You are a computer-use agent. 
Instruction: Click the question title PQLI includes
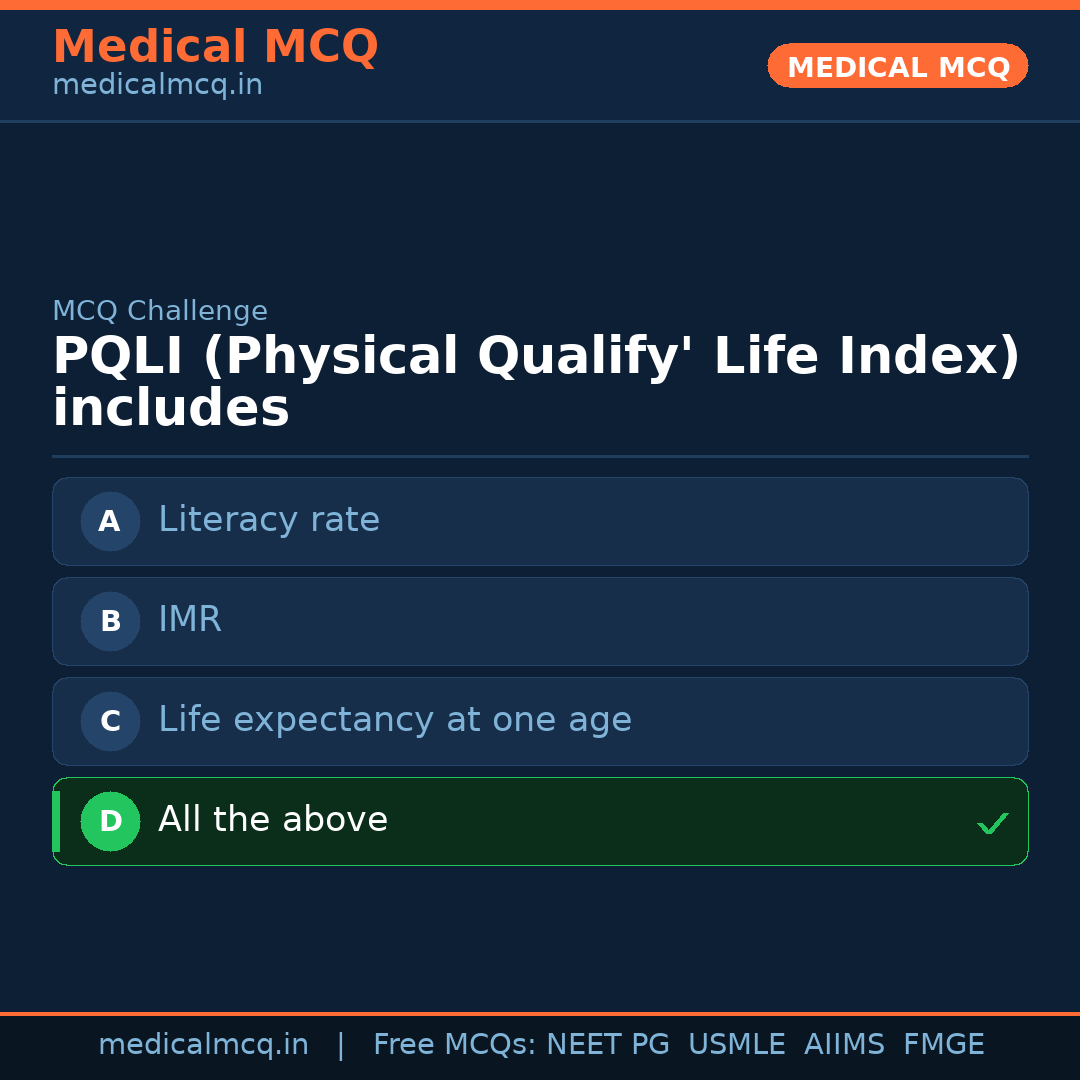tap(535, 382)
